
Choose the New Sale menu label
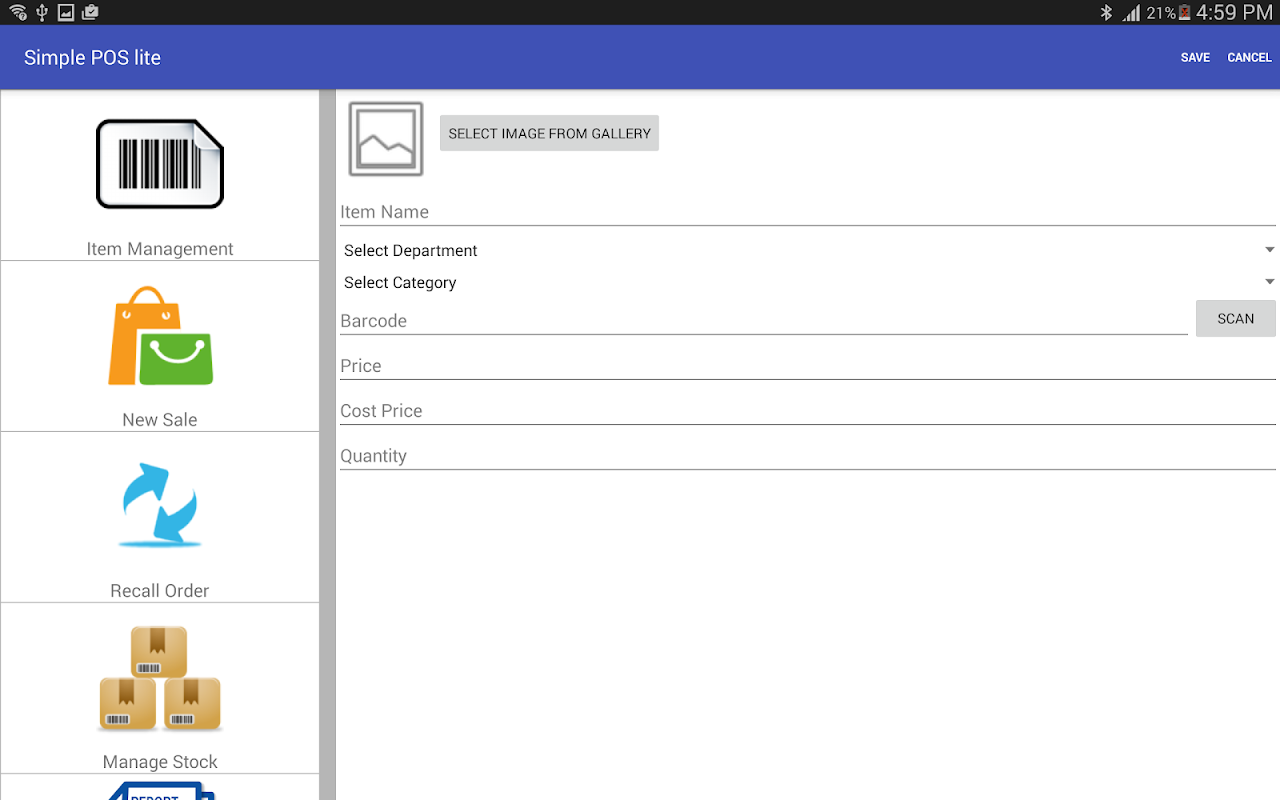pos(160,420)
